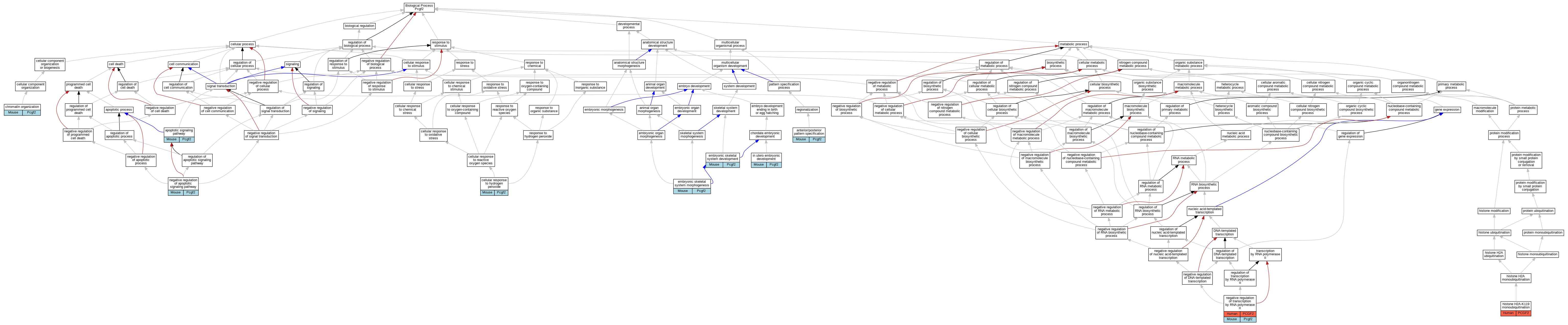This screenshot has width=1568, height=325.
Task: Select 'embryonic skeletal system development' node label
Action: (722, 157)
